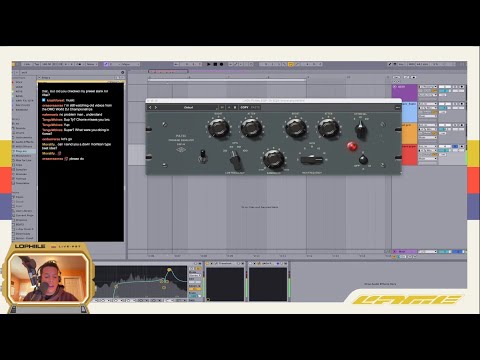This screenshot has width=480, height=360.
Task: Open the MIDI map mode button
Action: click(412, 64)
